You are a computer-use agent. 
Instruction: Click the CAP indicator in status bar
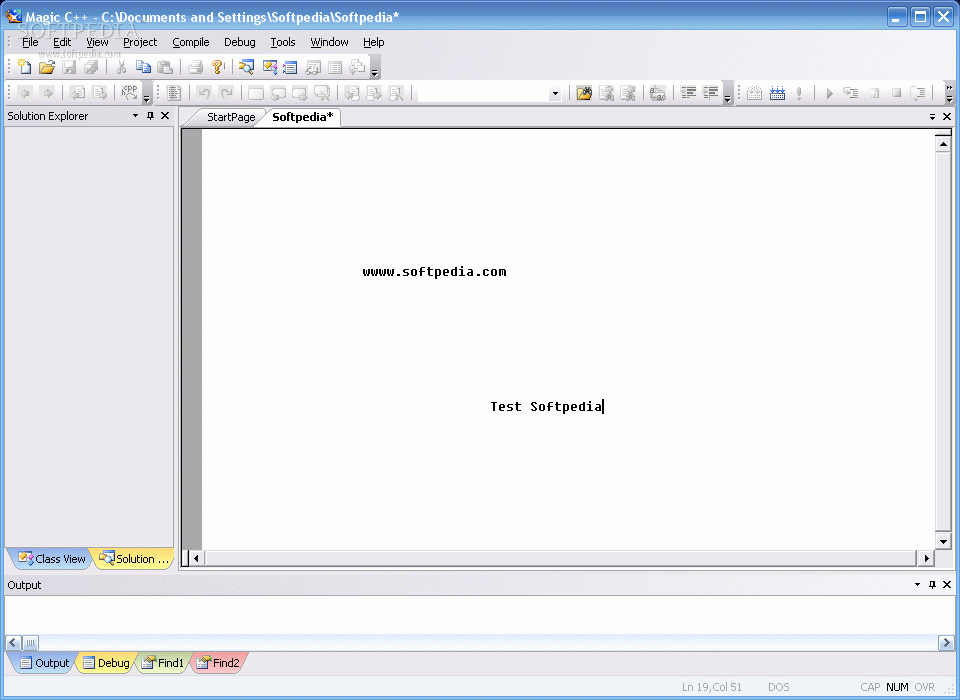point(870,687)
